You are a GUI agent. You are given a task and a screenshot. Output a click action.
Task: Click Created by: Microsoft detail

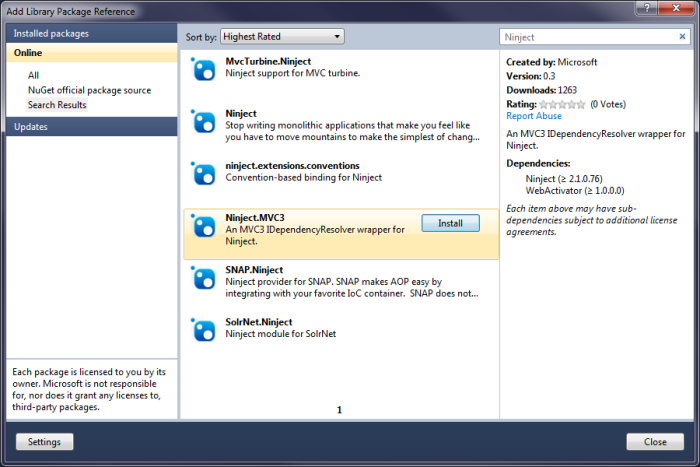click(x=551, y=63)
